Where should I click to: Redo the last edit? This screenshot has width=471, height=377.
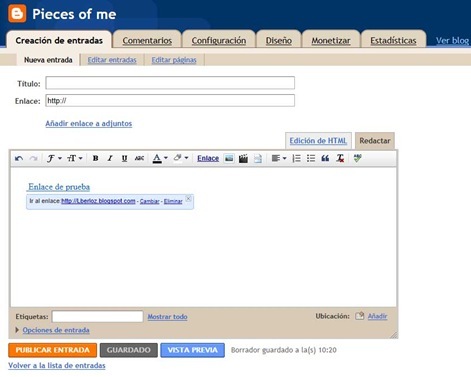coord(33,159)
